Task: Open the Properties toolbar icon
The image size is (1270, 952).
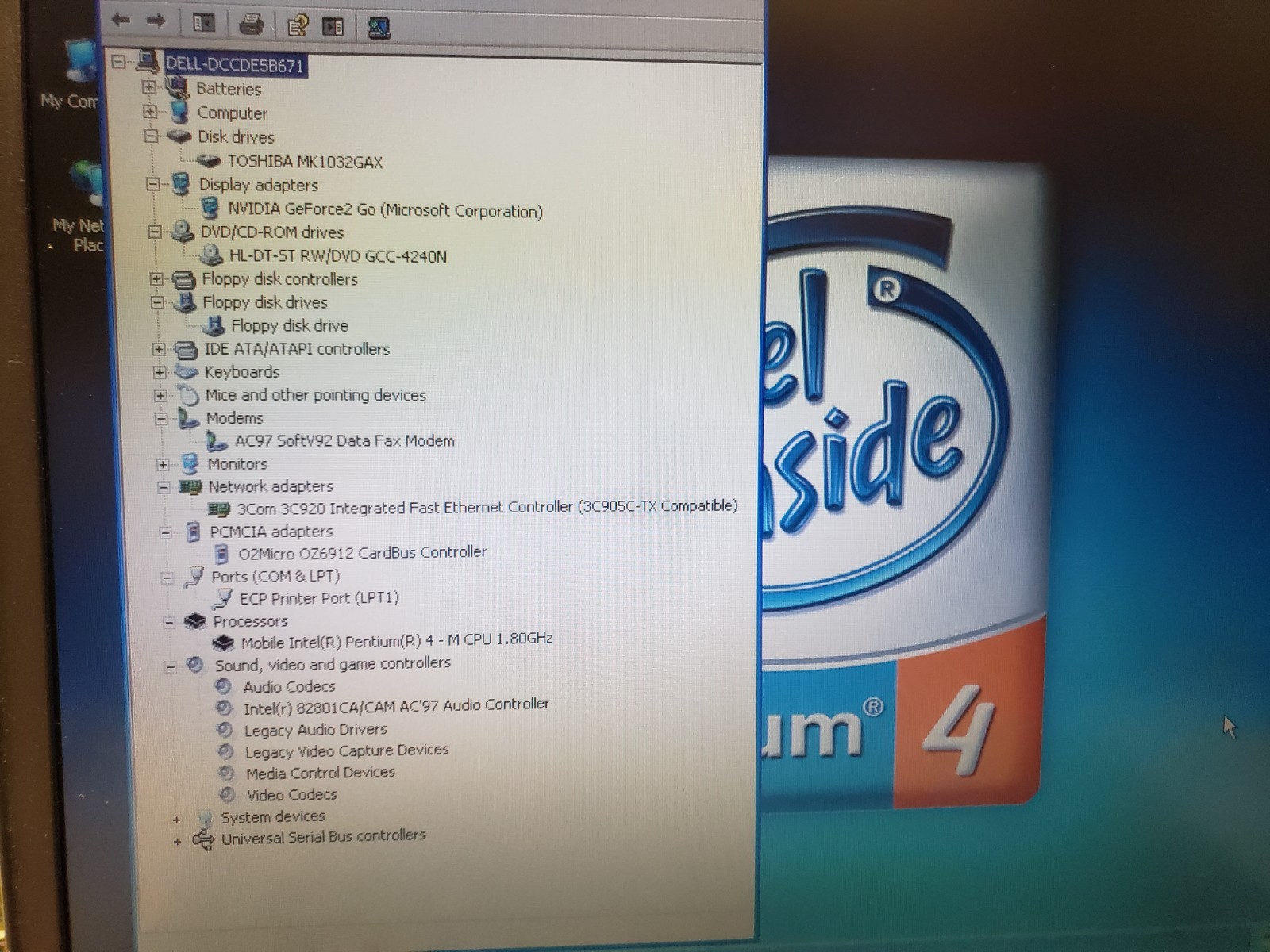Action: (x=298, y=26)
